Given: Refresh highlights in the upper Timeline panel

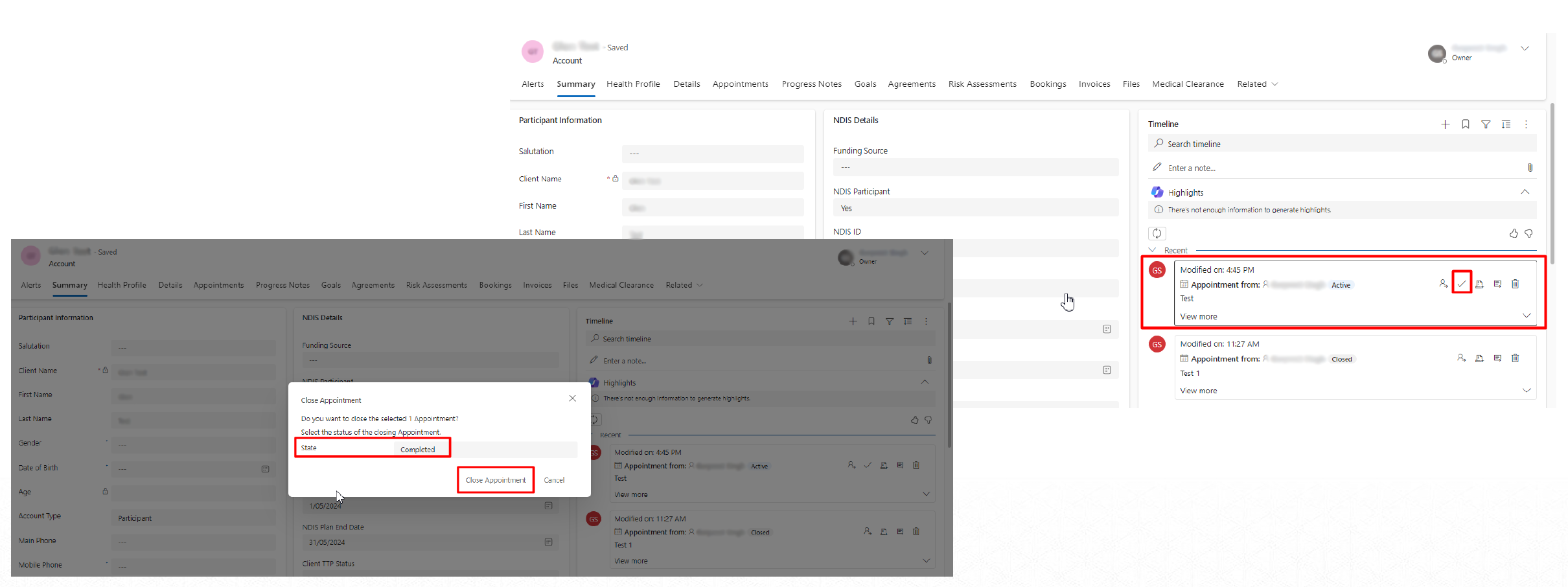Looking at the screenshot, I should (1157, 233).
